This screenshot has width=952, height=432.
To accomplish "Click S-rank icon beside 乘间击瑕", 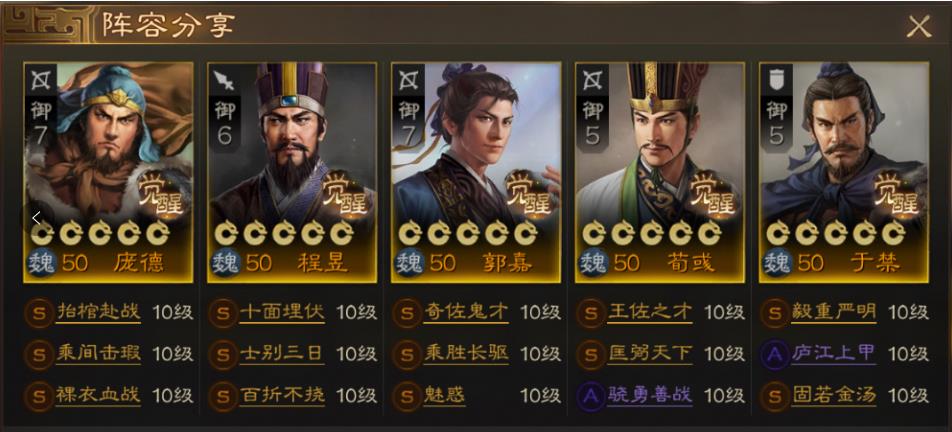I will 38,354.
